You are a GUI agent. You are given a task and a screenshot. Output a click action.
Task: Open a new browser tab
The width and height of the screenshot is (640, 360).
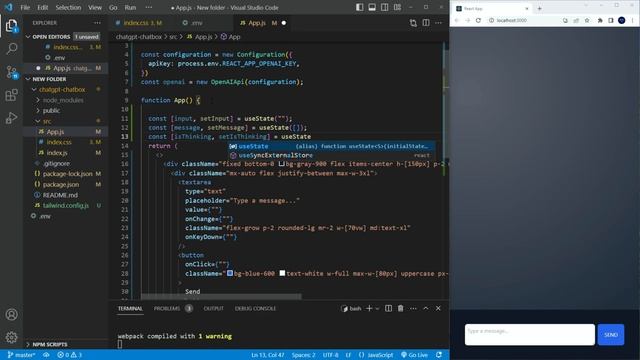coord(540,8)
